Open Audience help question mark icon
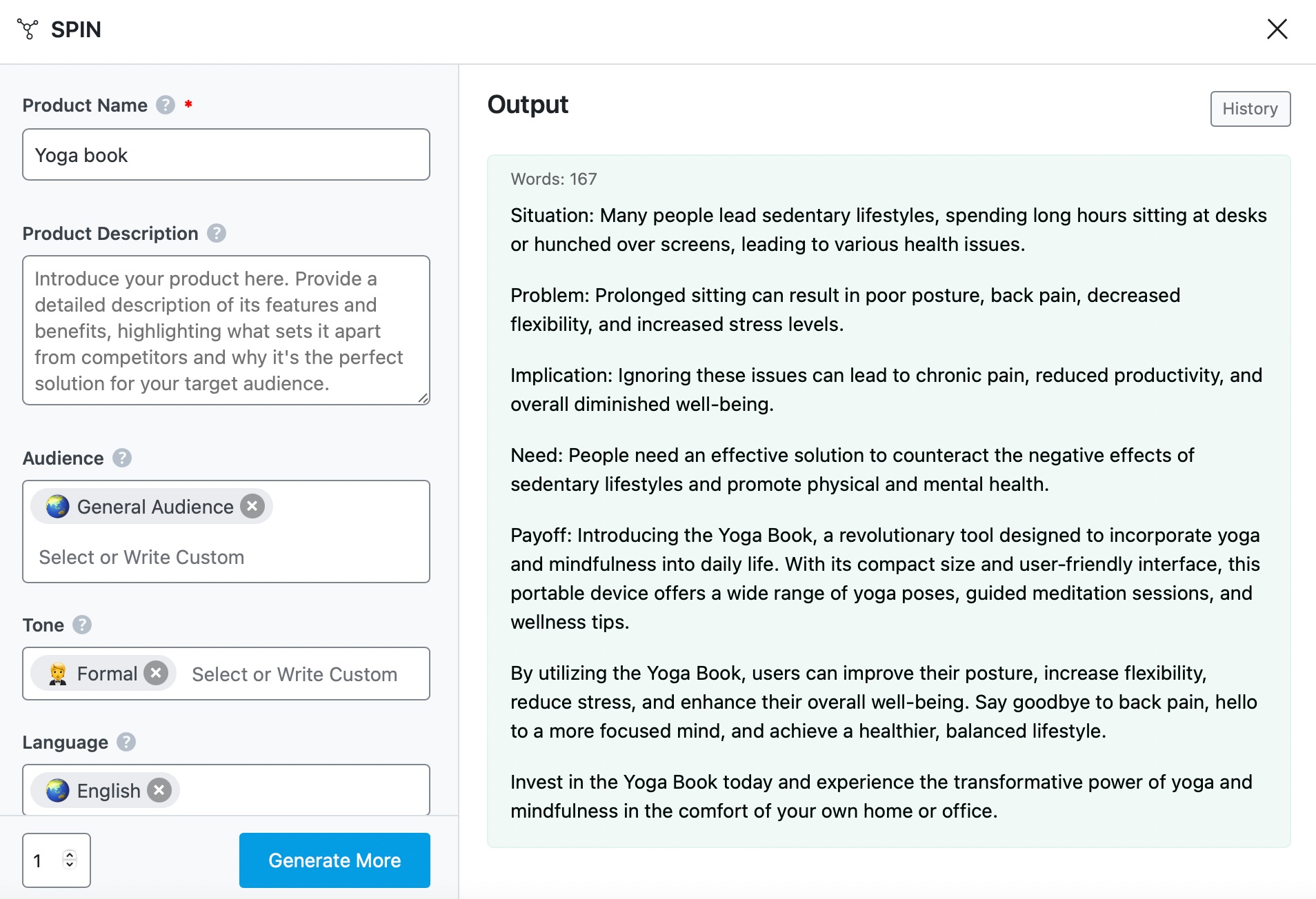1316x899 pixels. point(122,458)
